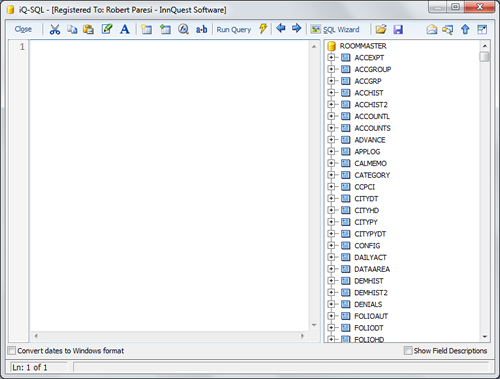Expand the CONFIG table node
This screenshot has height=379, width=500.
[331, 245]
